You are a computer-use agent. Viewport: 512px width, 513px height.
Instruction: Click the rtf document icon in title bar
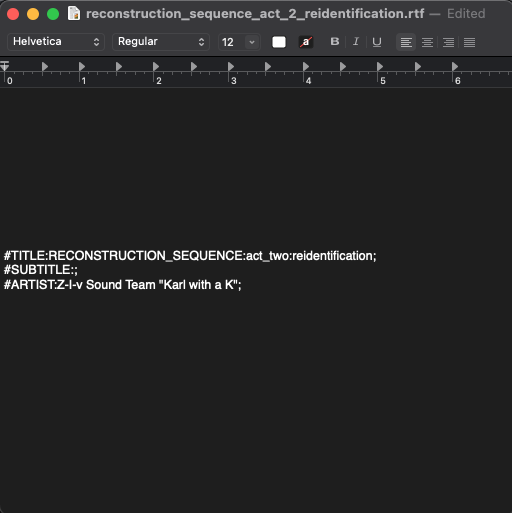tap(74, 14)
